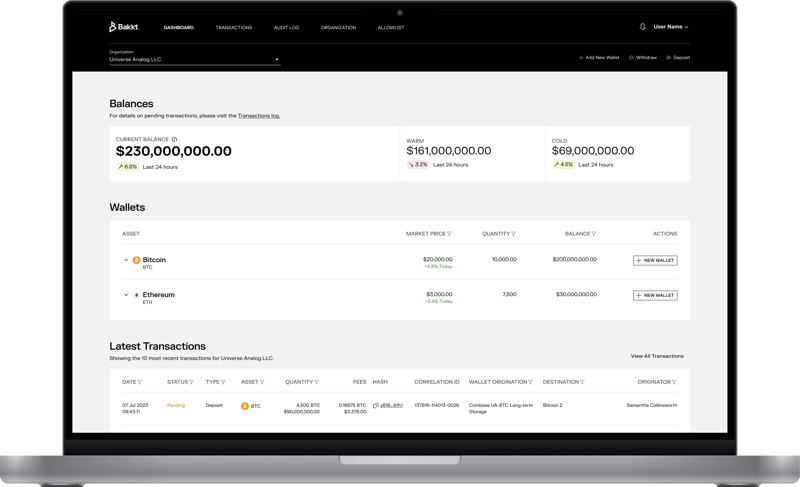This screenshot has height=487, width=800.
Task: Filter transactions by Asset
Action: point(262,382)
